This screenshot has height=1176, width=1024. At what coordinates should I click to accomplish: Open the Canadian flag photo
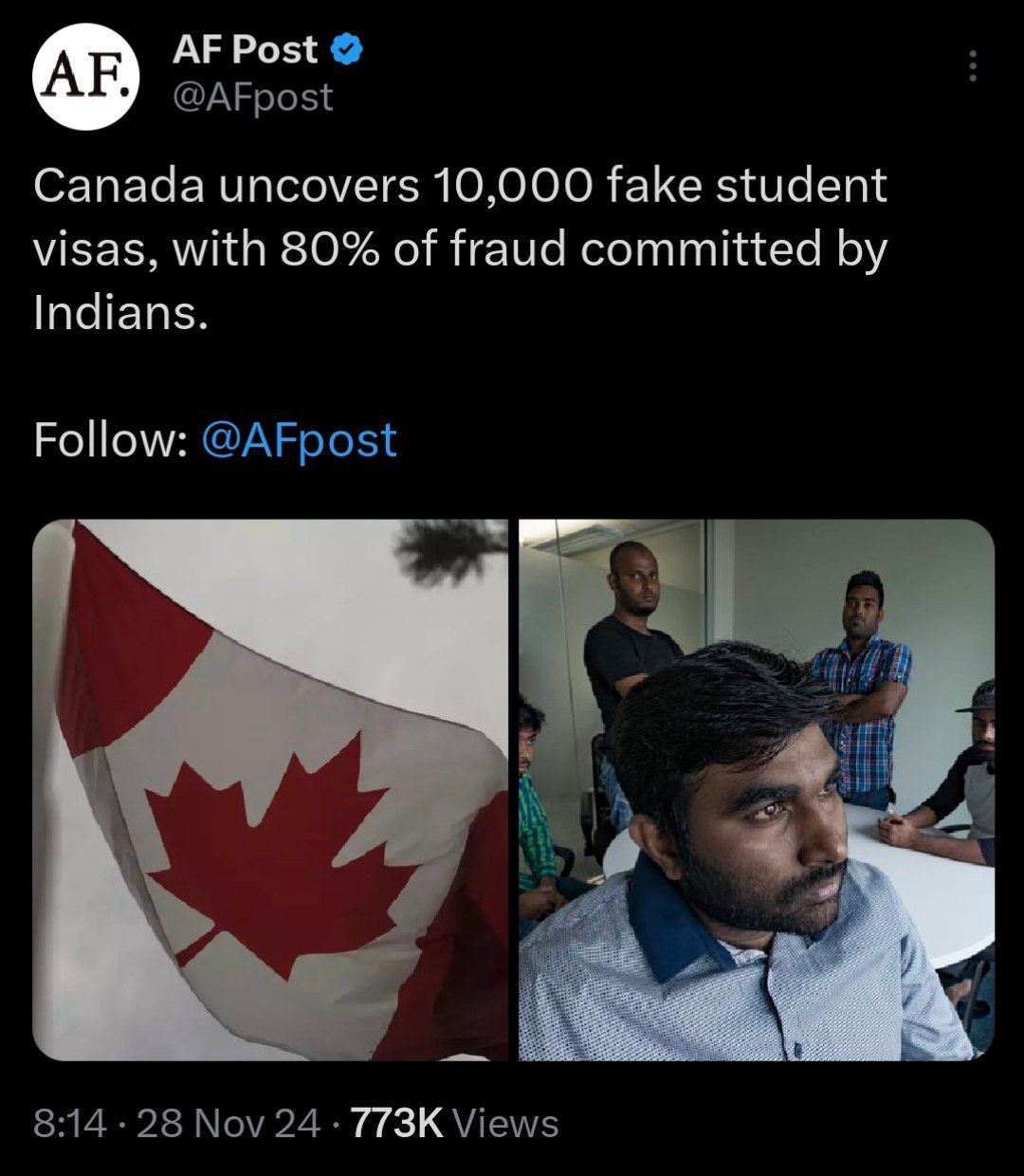pyautogui.click(x=271, y=789)
